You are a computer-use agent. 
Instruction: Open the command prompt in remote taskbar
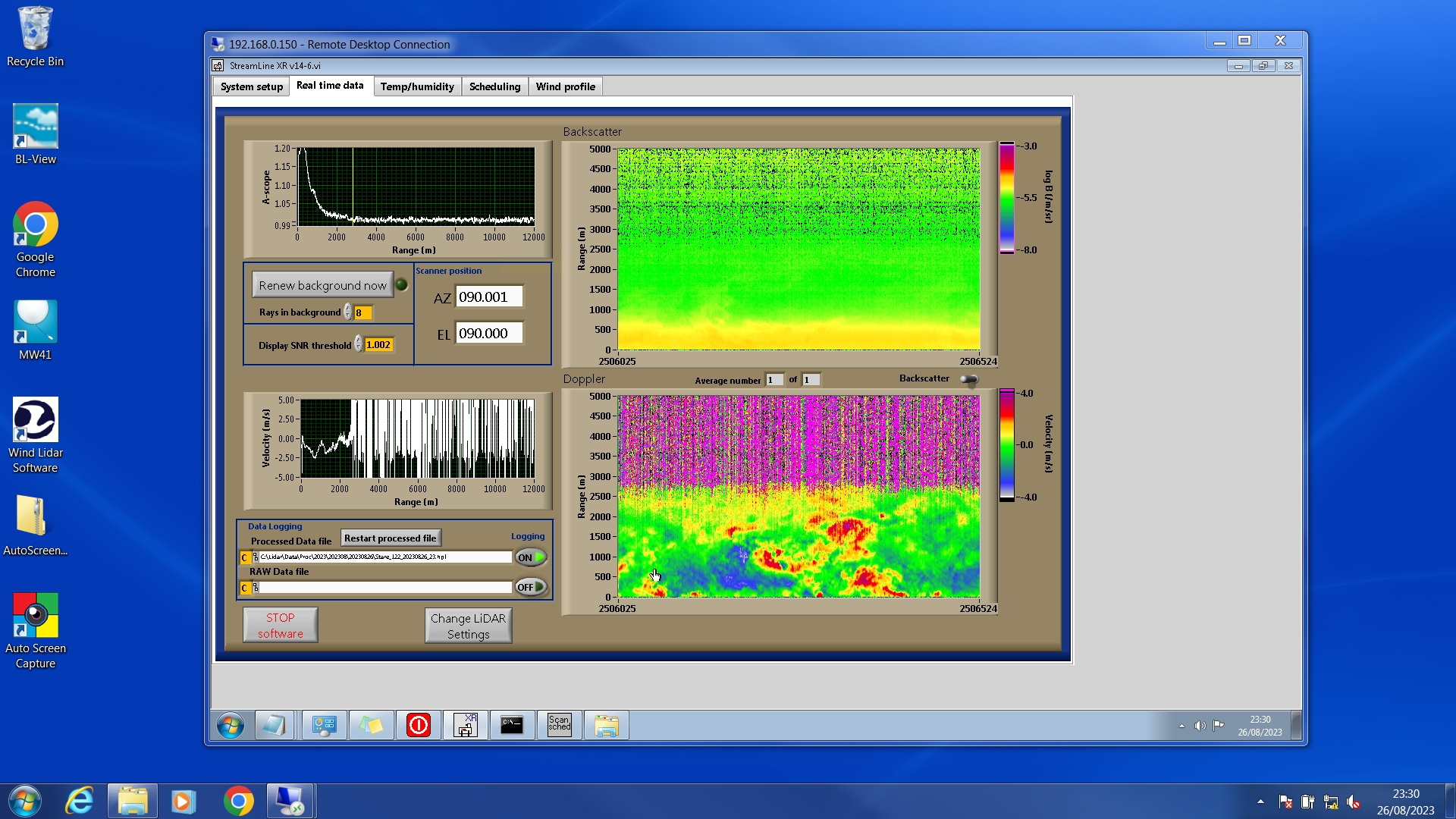pos(512,726)
